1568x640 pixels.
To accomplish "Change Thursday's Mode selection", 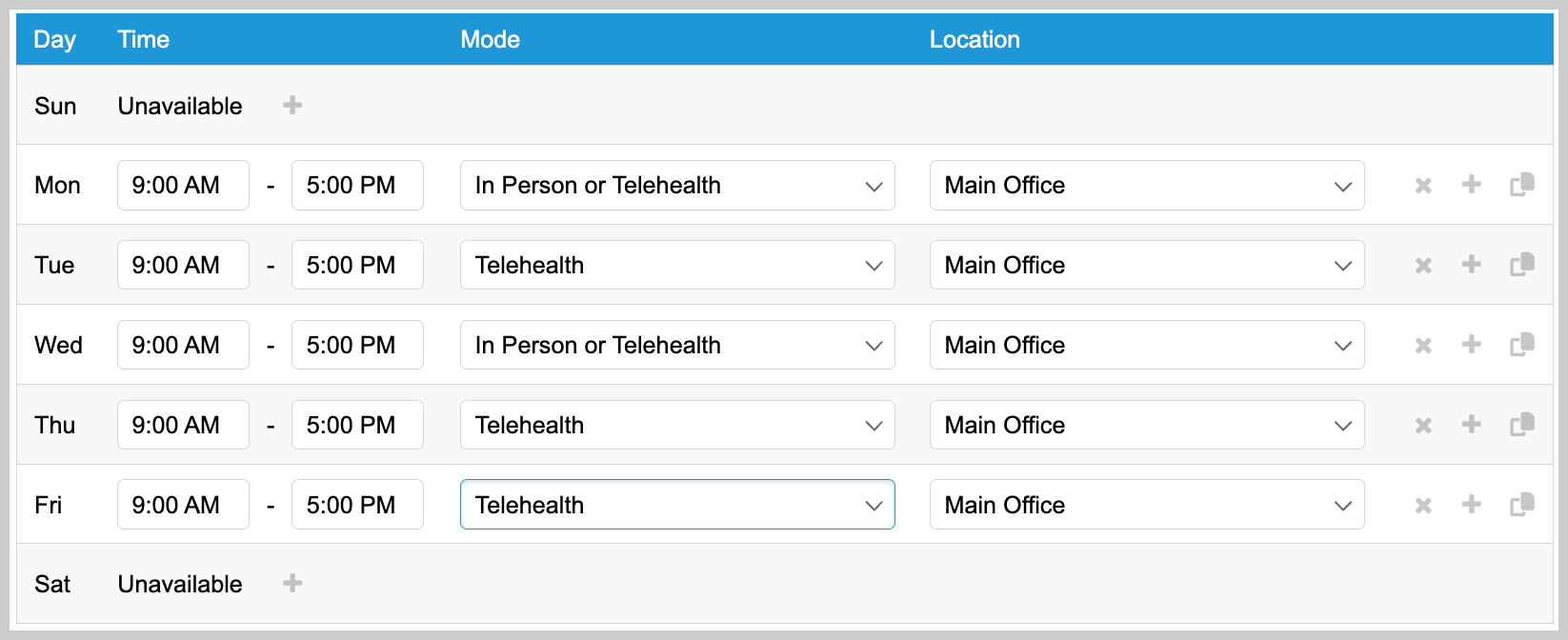I will (x=676, y=425).
